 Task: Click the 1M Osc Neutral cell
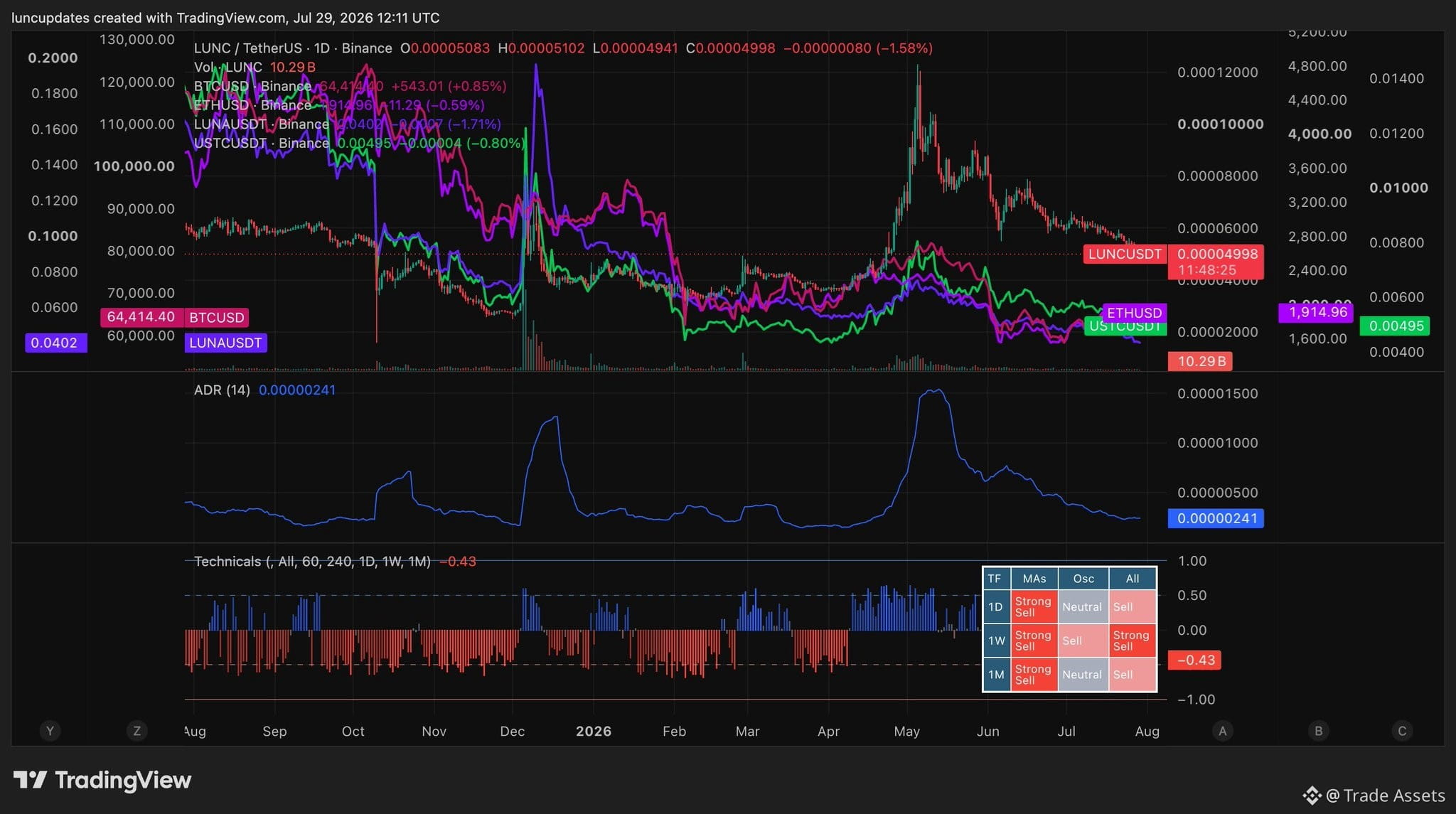(1083, 675)
